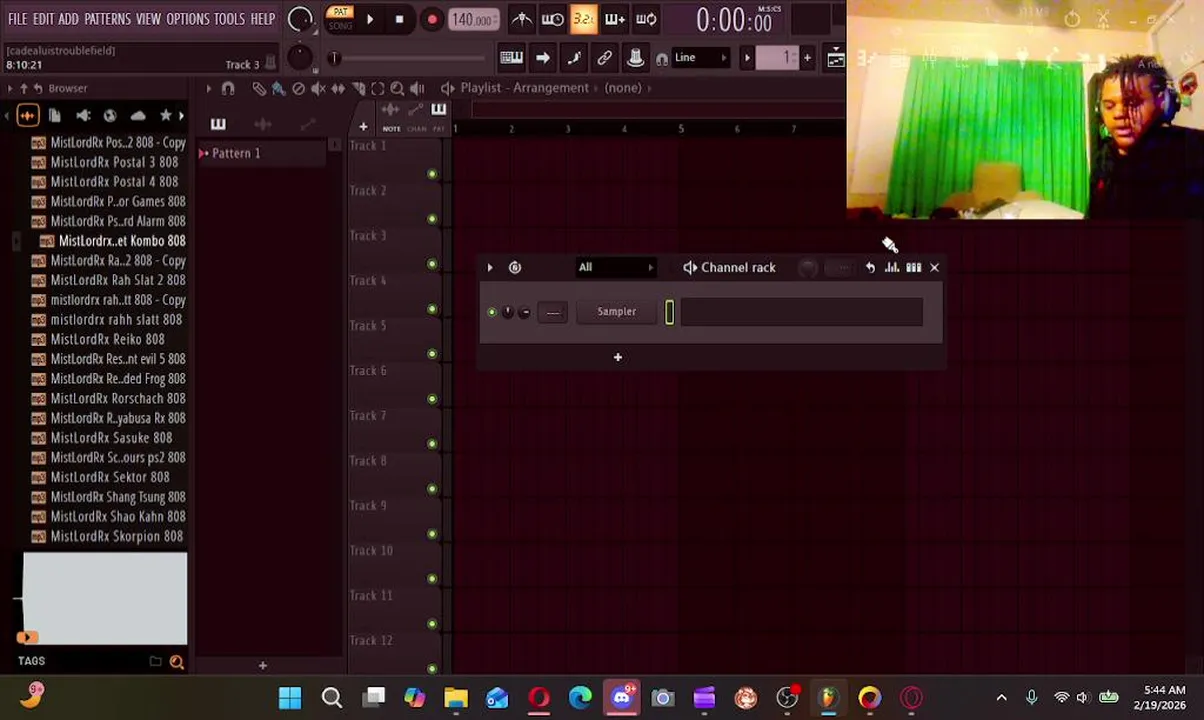Click the pattern selector arrow button
This screenshot has width=1204, height=720.
coord(746,58)
